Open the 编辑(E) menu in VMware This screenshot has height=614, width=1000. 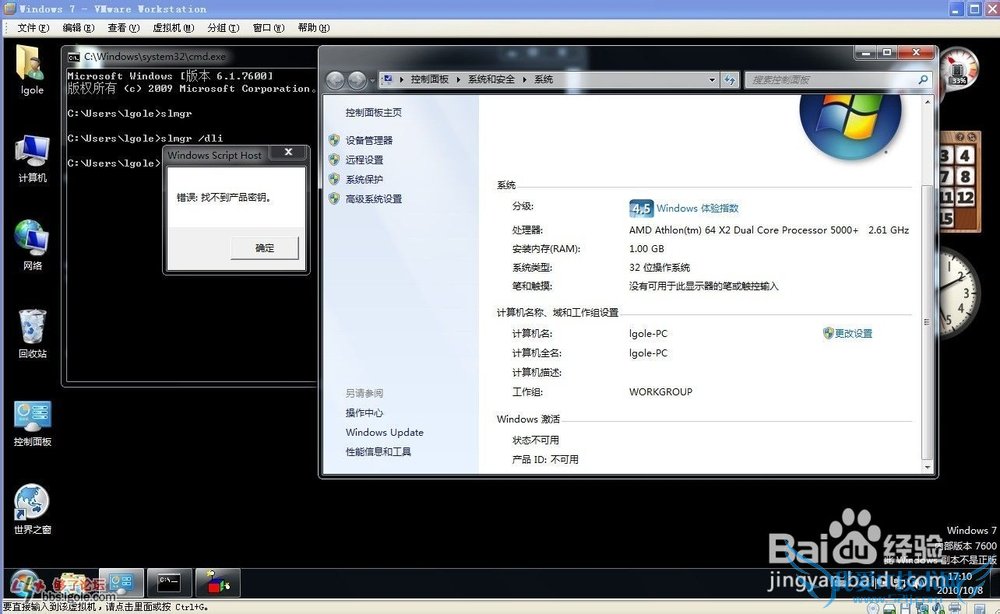[x=78, y=28]
